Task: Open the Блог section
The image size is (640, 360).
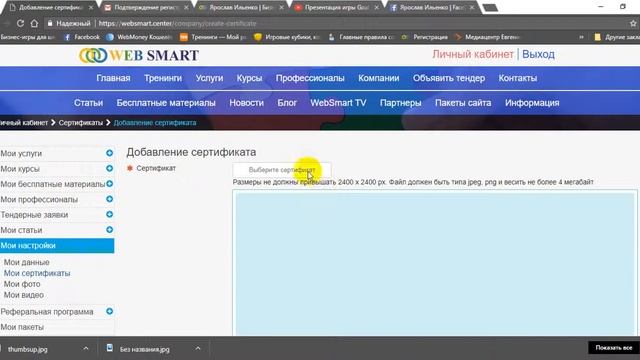Action: [287, 103]
